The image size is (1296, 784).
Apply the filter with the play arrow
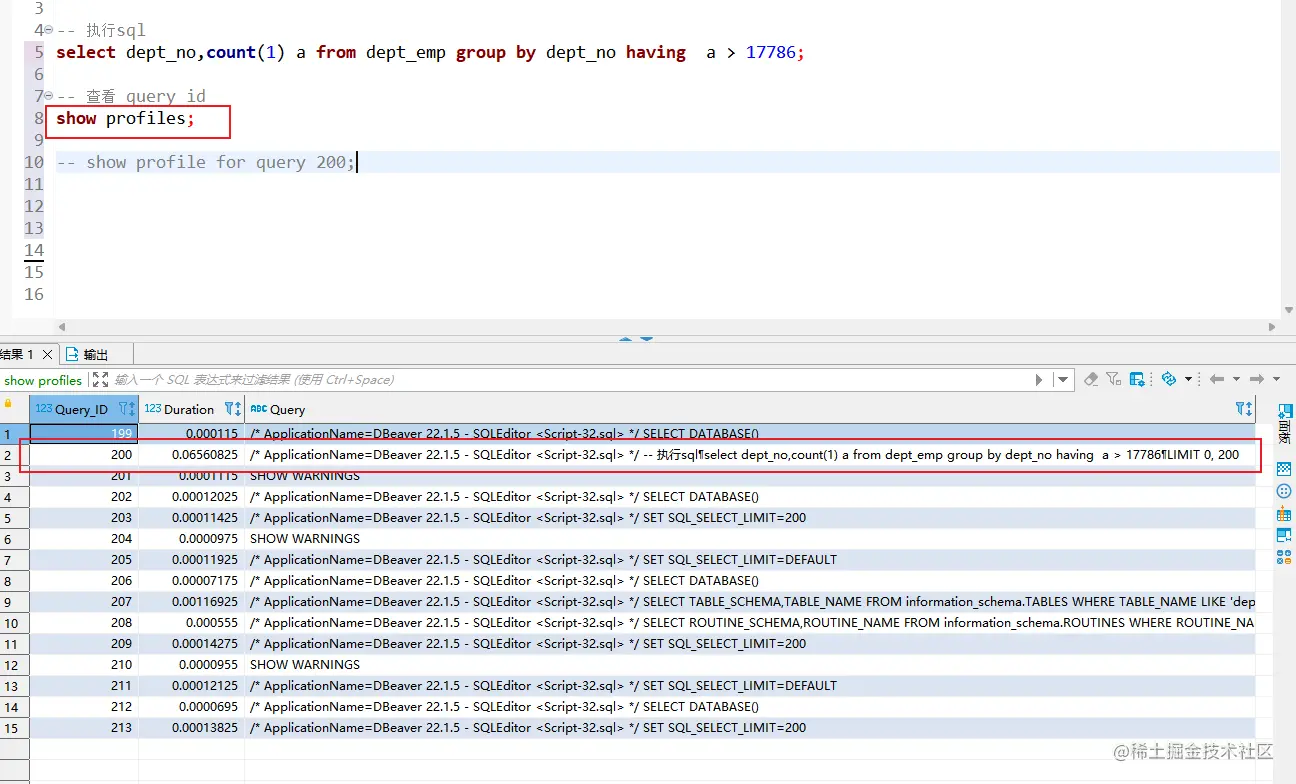1039,379
